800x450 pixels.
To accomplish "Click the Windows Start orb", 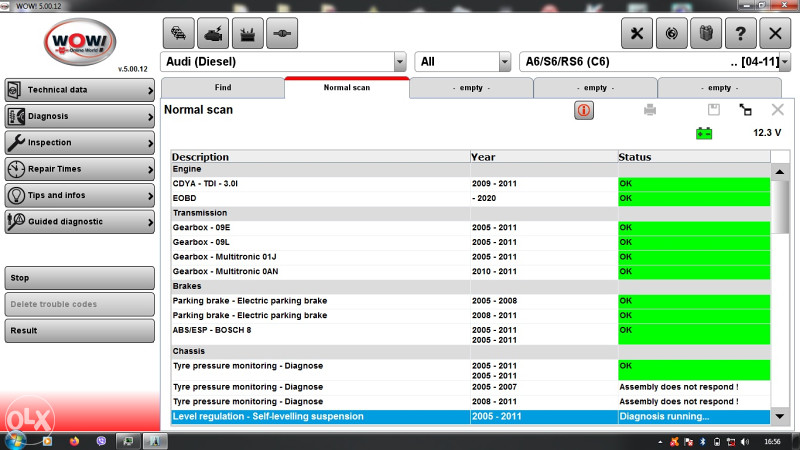I will pos(15,441).
